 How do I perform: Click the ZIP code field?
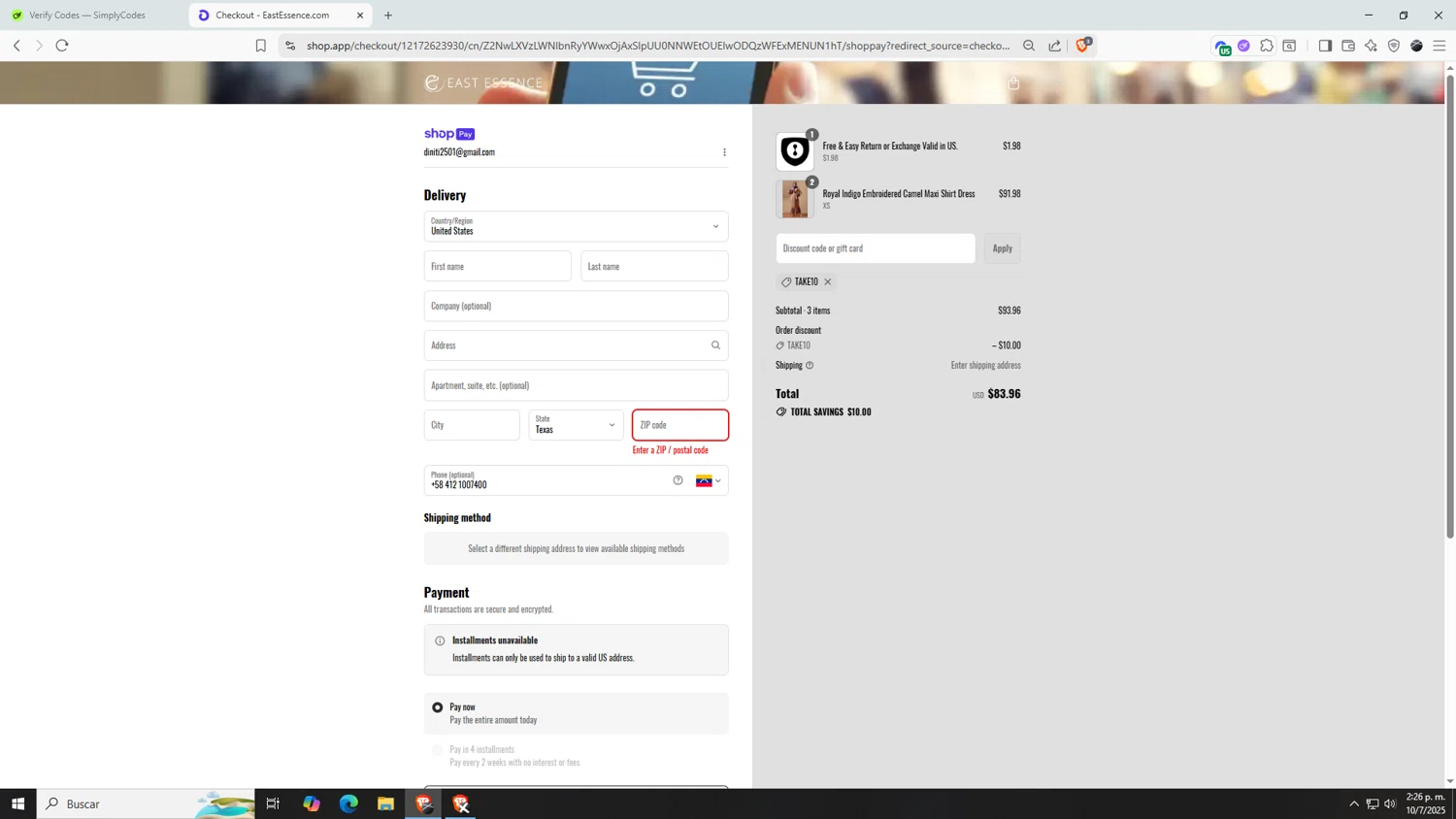pos(680,425)
